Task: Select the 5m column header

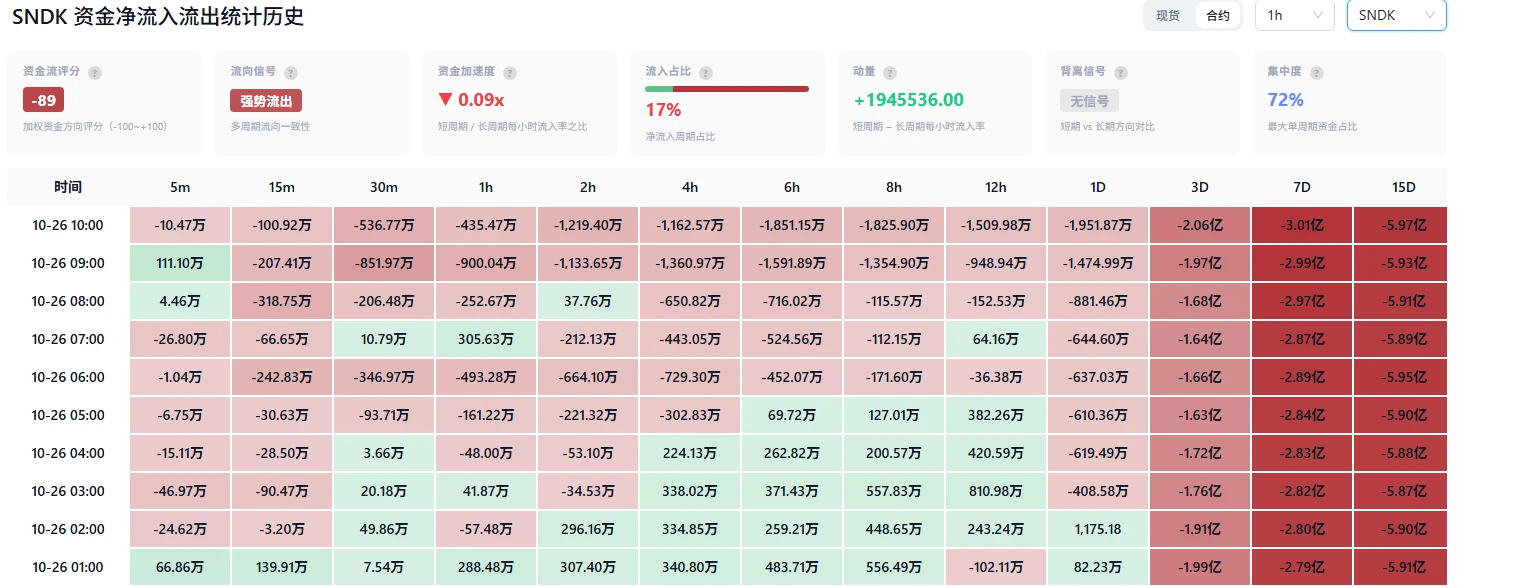Action: [x=180, y=187]
